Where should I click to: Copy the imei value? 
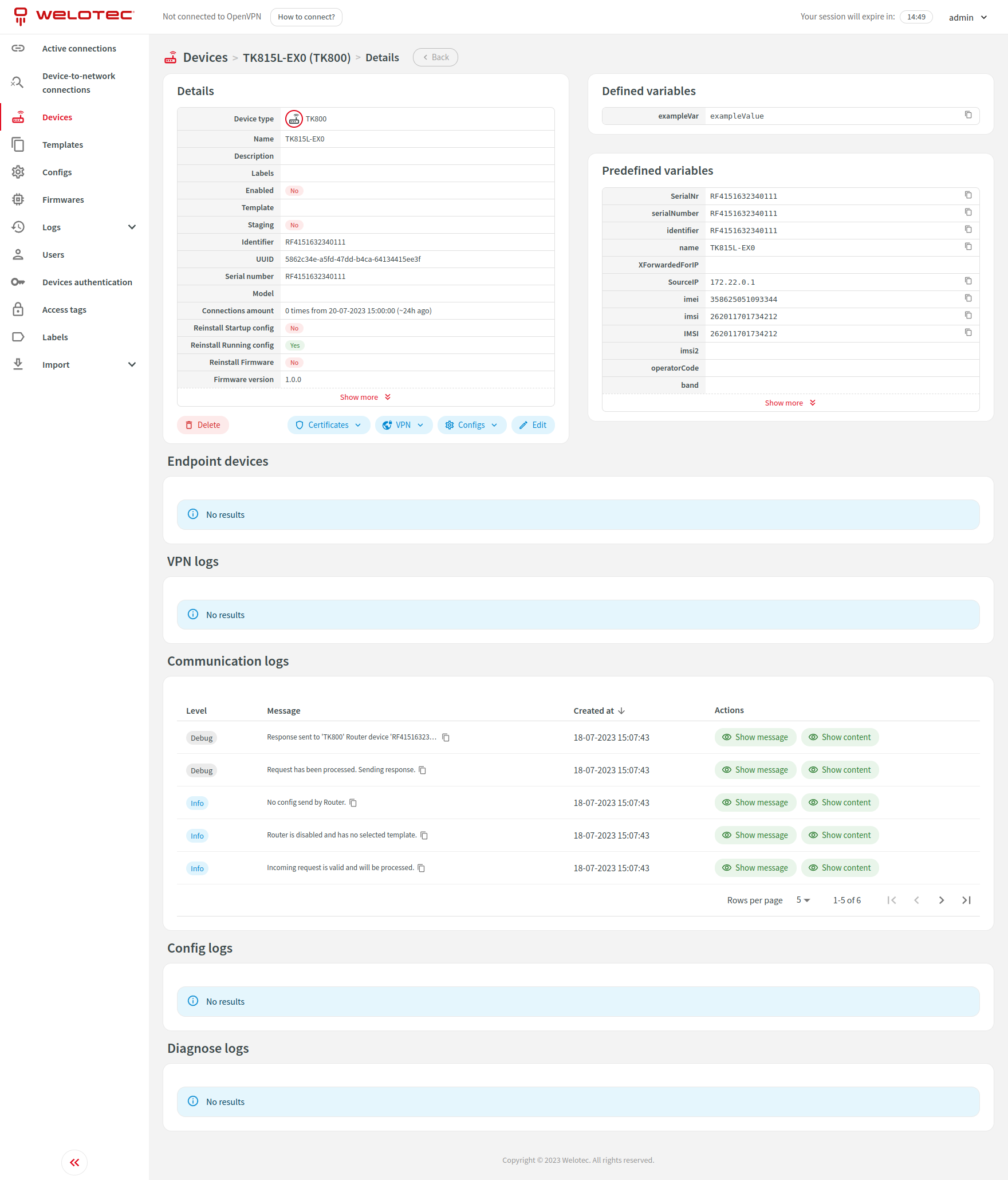pos(968,298)
